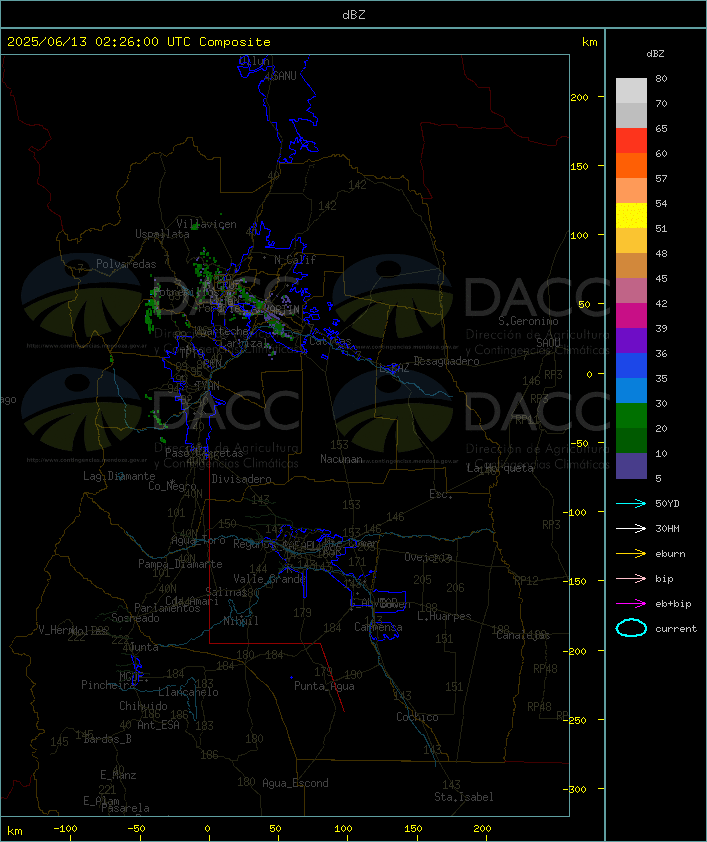707x842 pixels.
Task: Click the magenta eb+bip arrow legend icon
Action: point(631,604)
